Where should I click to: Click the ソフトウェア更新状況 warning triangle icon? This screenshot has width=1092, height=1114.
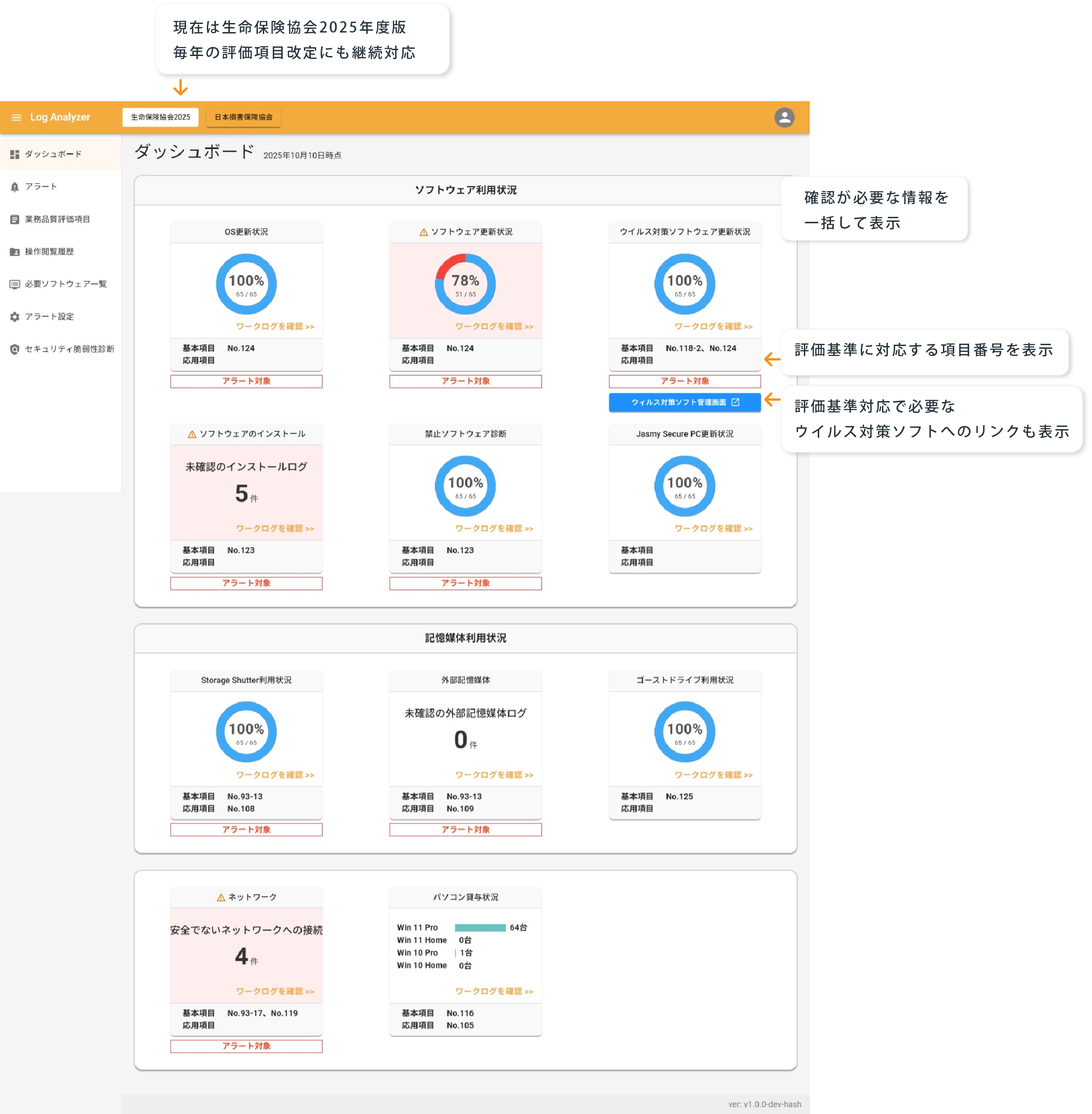[x=423, y=232]
